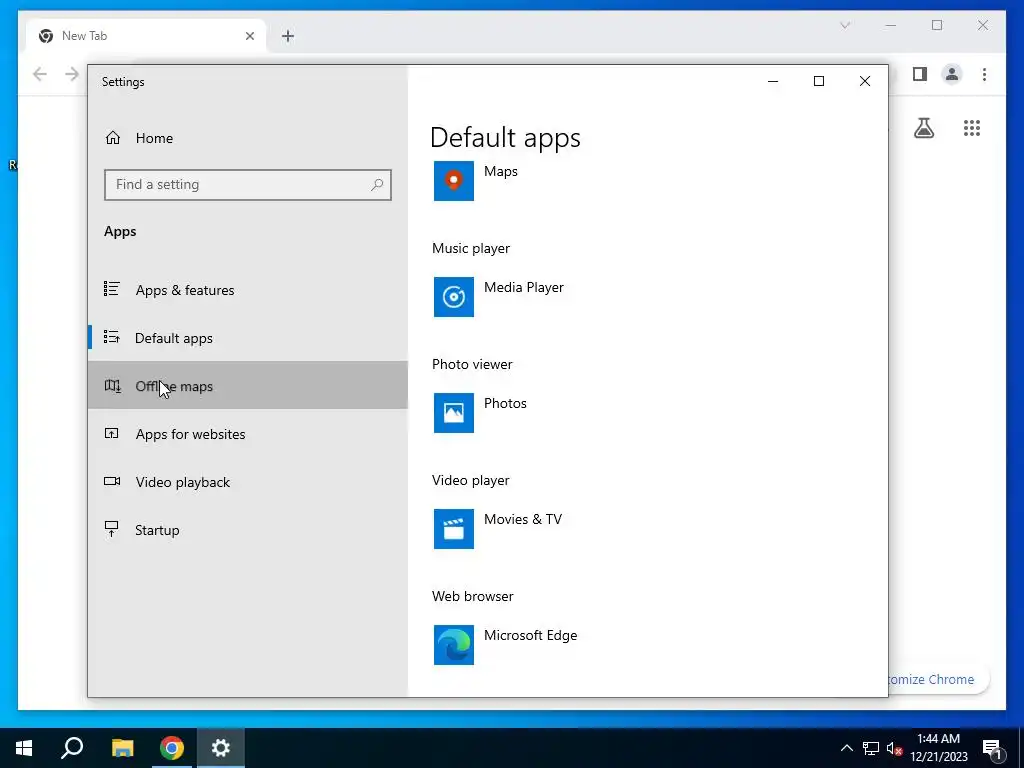Screen dimensions: 1024x768
Task: Open Offline maps settings
Action: click(x=248, y=385)
